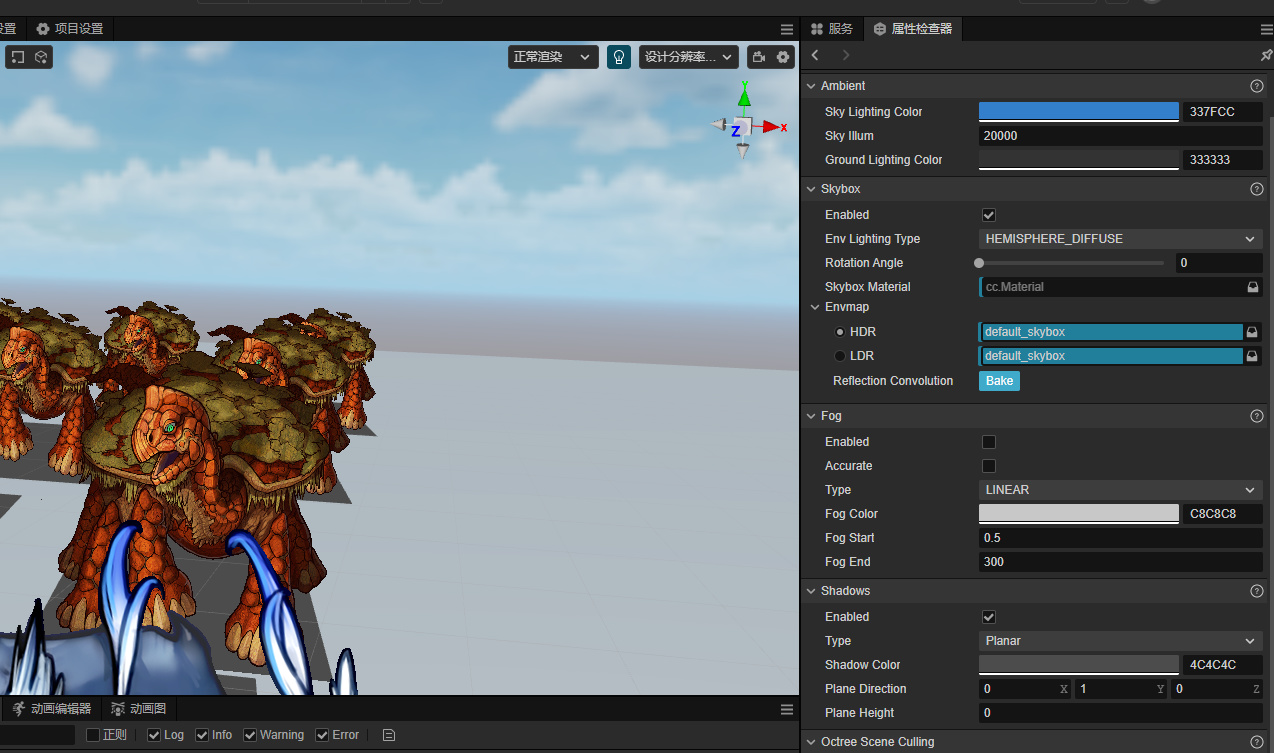Open help for Skybox section

coord(1257,189)
